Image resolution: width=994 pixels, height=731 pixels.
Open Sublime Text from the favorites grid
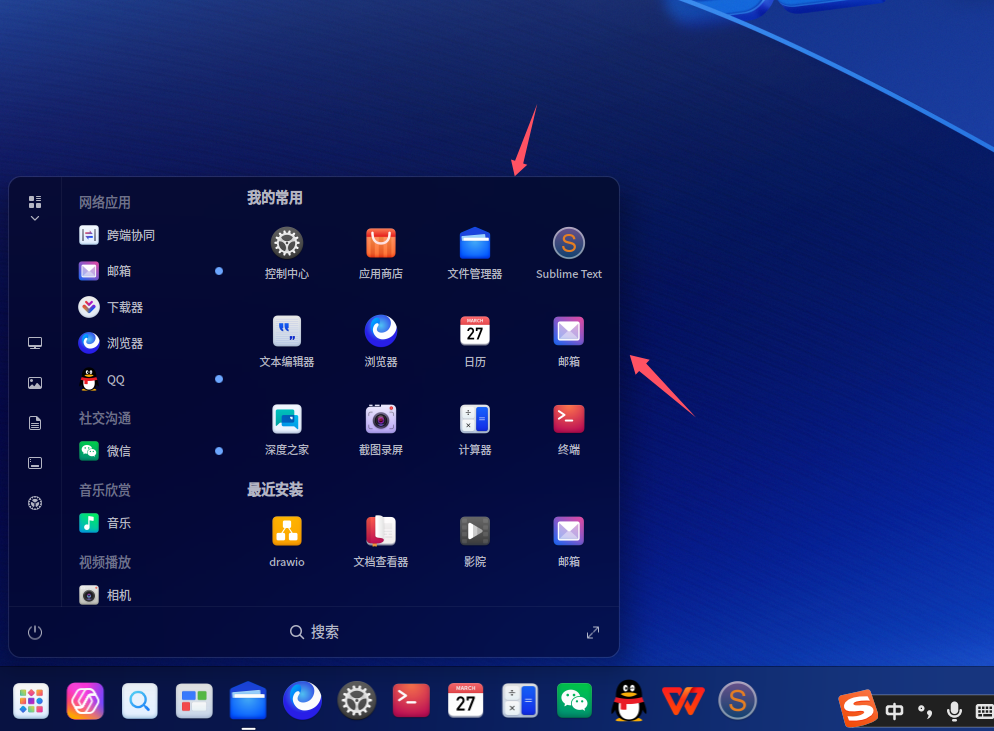(x=569, y=253)
